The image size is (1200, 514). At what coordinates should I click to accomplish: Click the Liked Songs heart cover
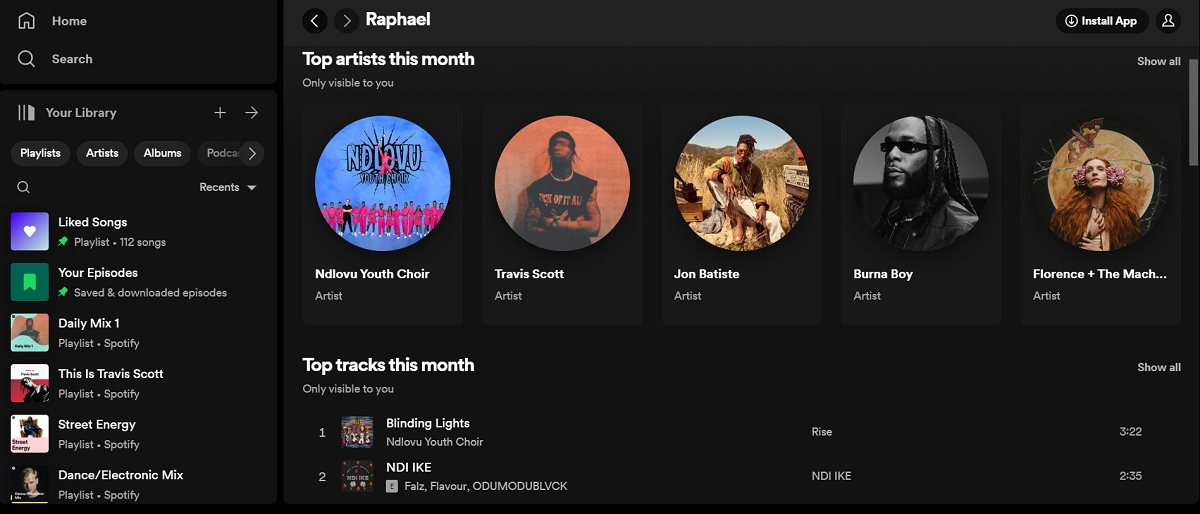[30, 231]
